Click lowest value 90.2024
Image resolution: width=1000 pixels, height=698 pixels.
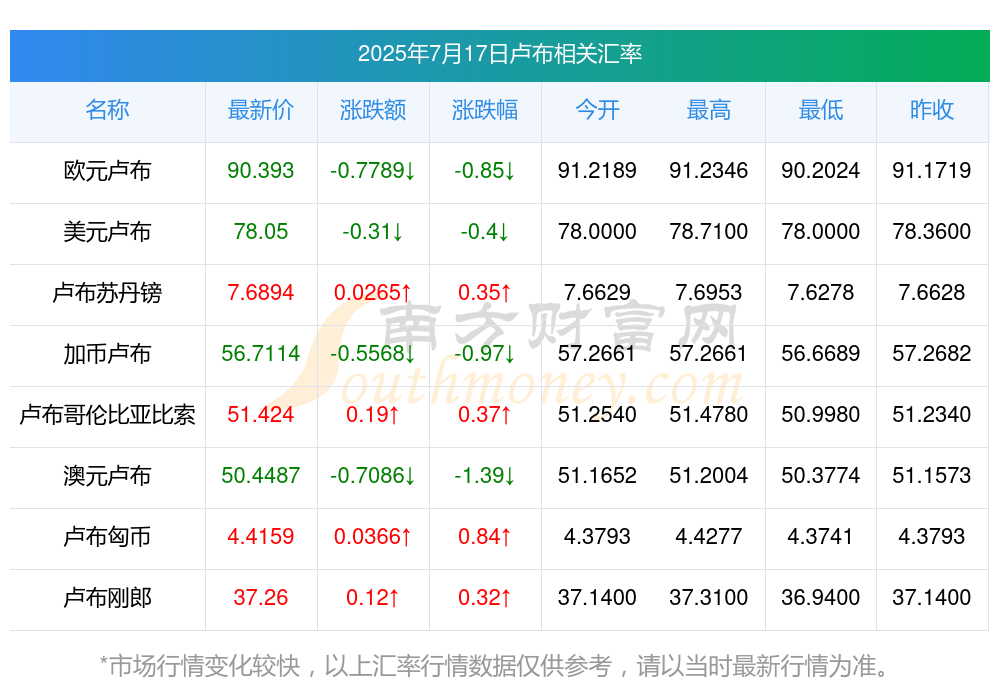tap(821, 170)
